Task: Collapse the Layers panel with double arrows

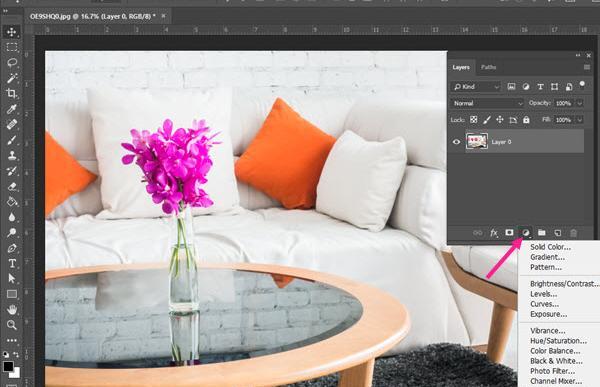Action: [x=578, y=56]
